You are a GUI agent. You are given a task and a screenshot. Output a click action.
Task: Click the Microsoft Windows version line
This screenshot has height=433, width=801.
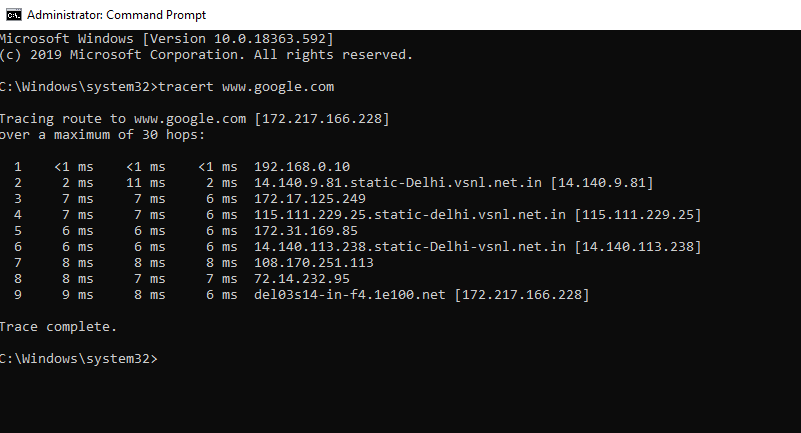tap(166, 38)
